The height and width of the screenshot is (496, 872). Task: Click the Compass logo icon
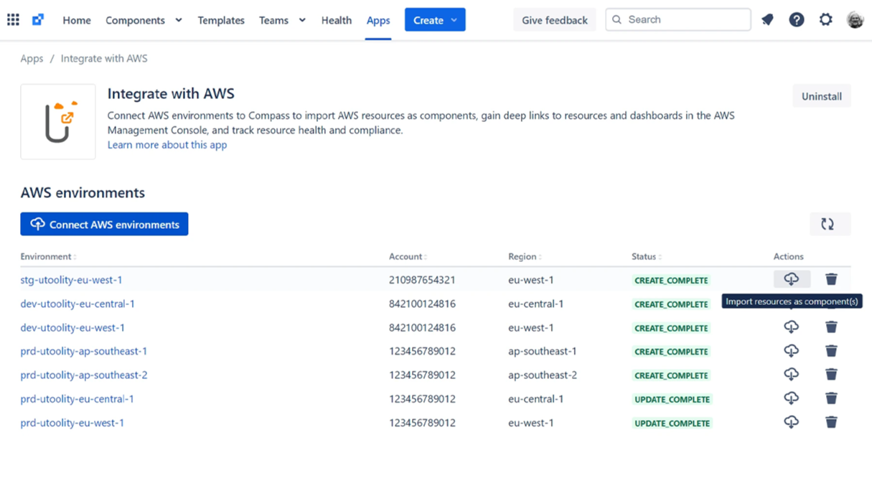pos(38,20)
